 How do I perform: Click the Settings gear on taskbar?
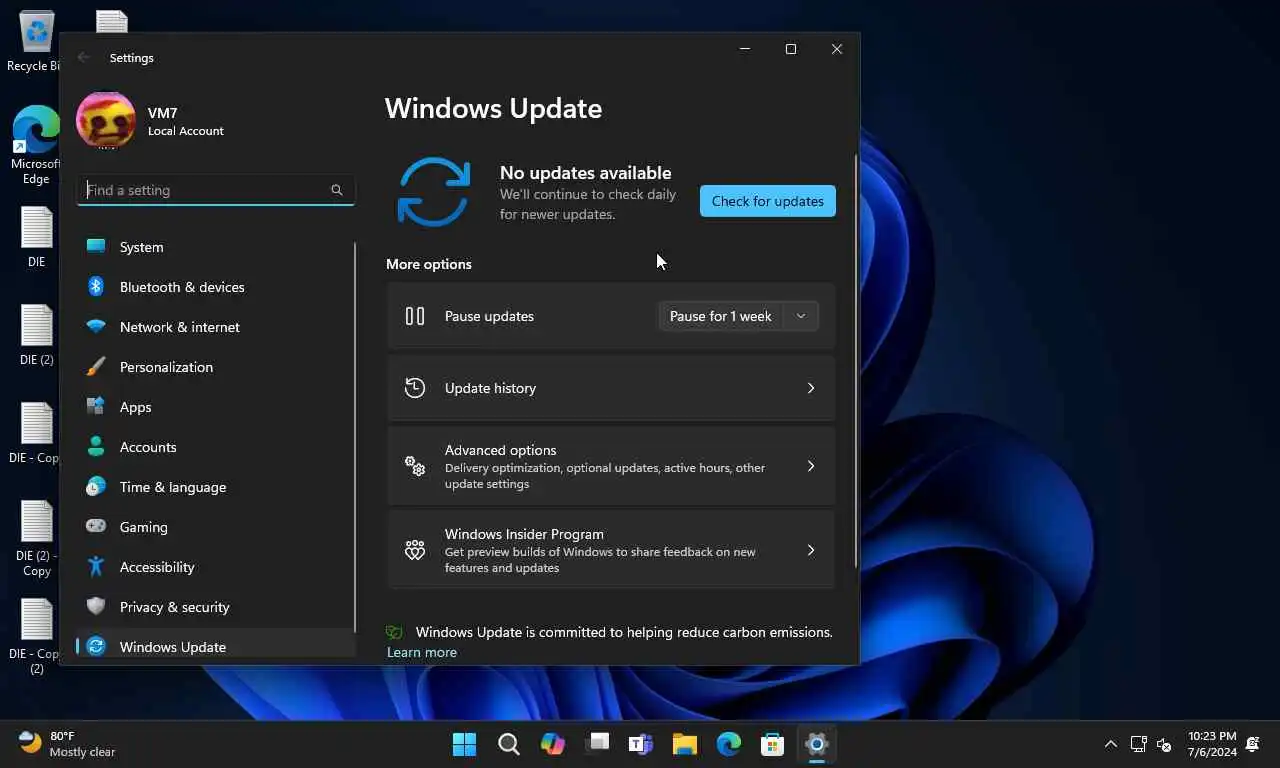(x=817, y=744)
